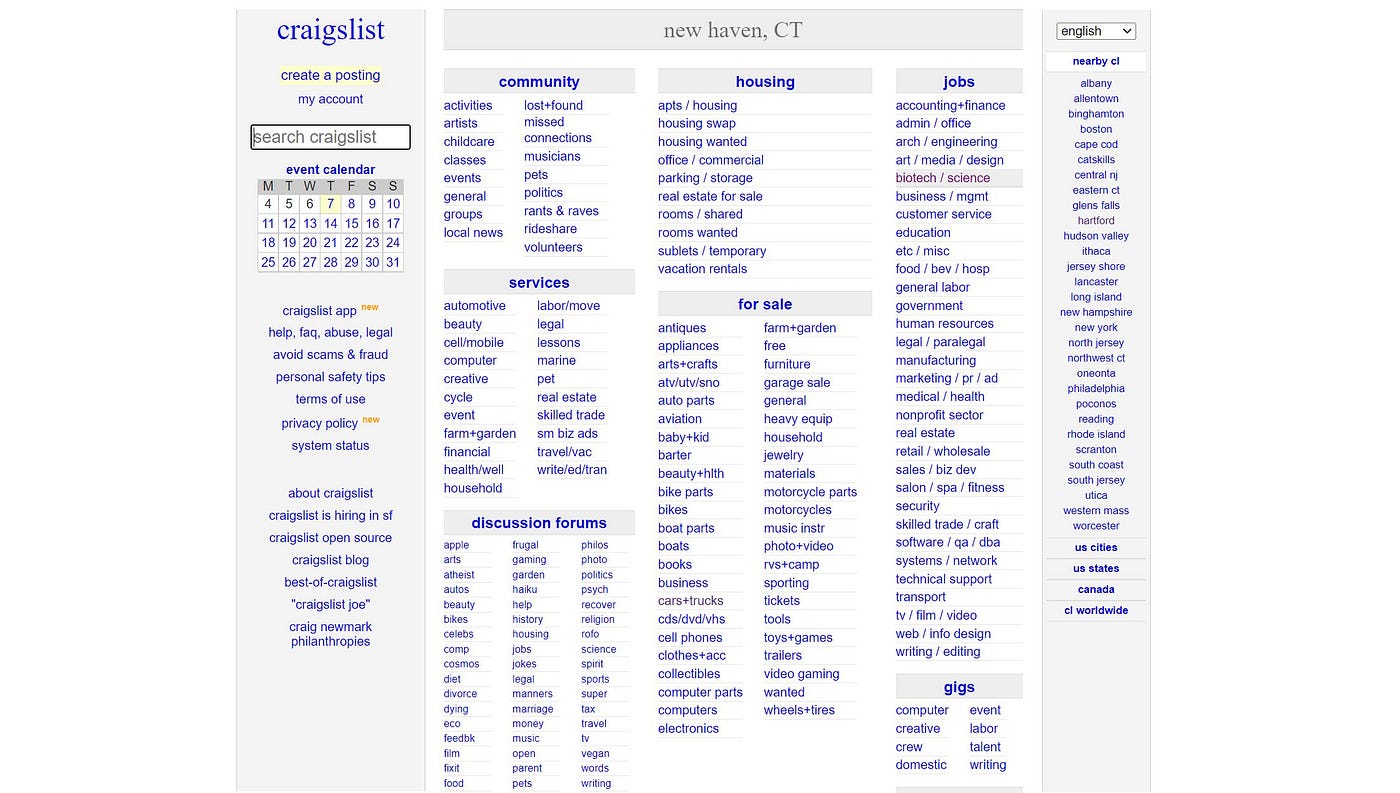
Task: Open the vacation rentals link
Action: 702,269
